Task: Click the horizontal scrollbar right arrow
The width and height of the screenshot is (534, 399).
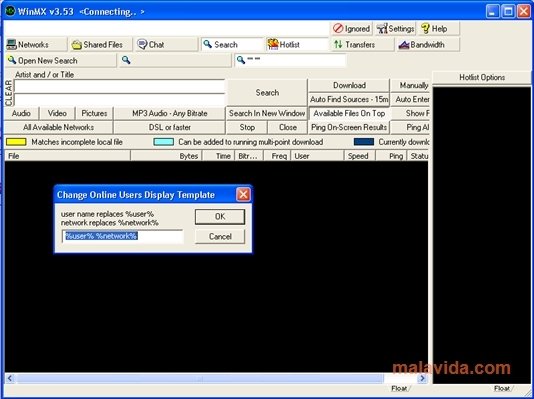Action: click(422, 378)
